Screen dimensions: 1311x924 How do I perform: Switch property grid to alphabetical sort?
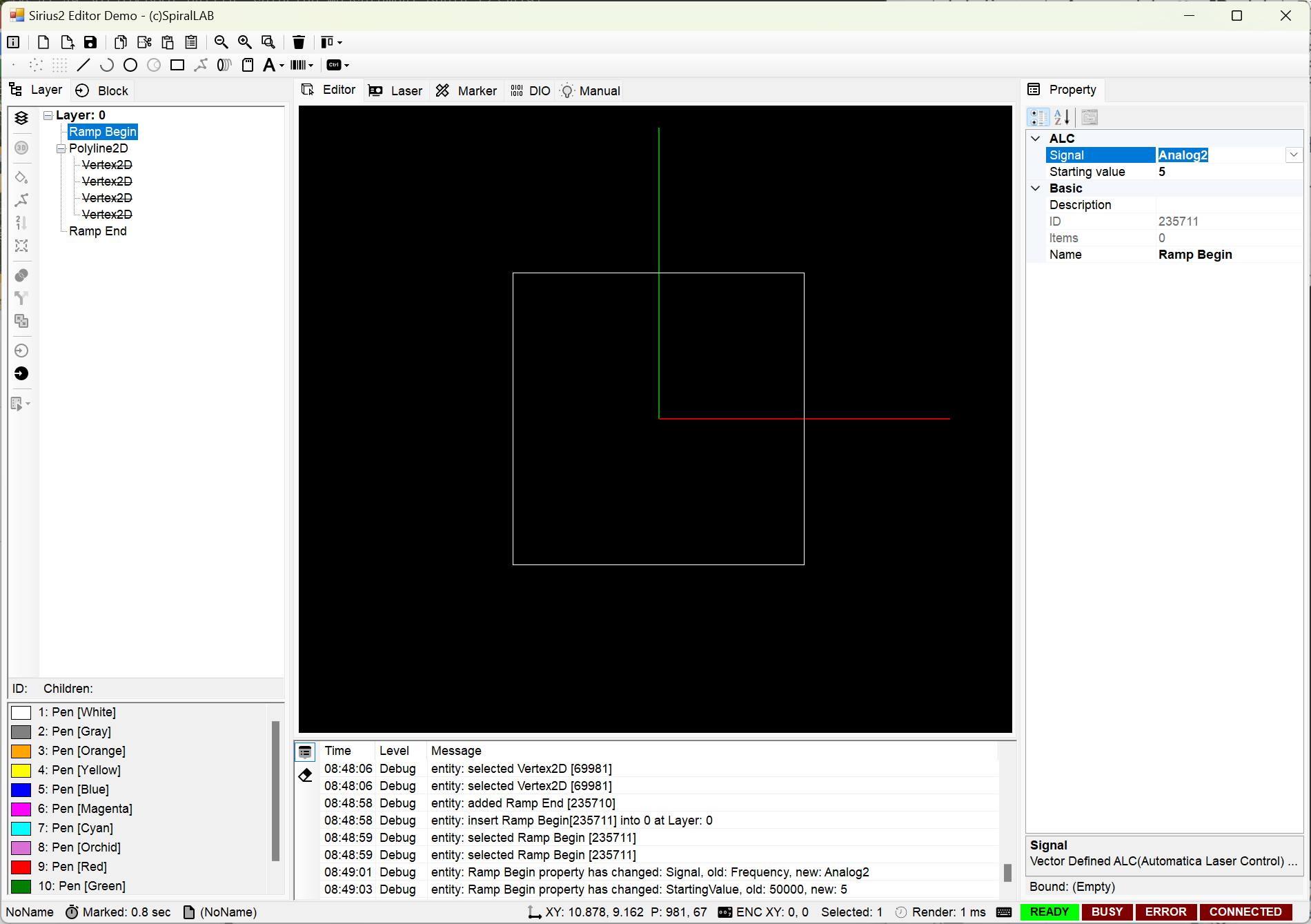[x=1062, y=117]
